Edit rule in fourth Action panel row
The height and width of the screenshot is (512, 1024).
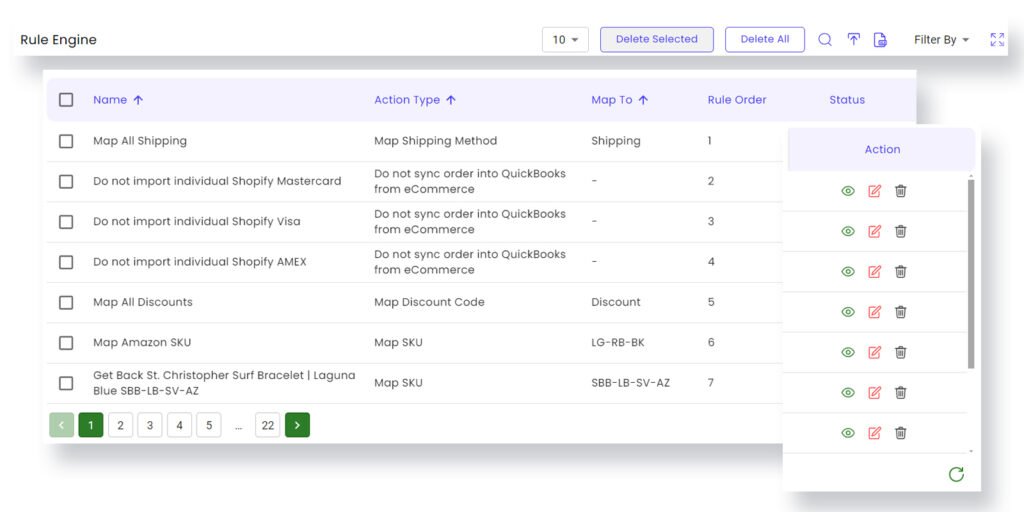click(874, 312)
